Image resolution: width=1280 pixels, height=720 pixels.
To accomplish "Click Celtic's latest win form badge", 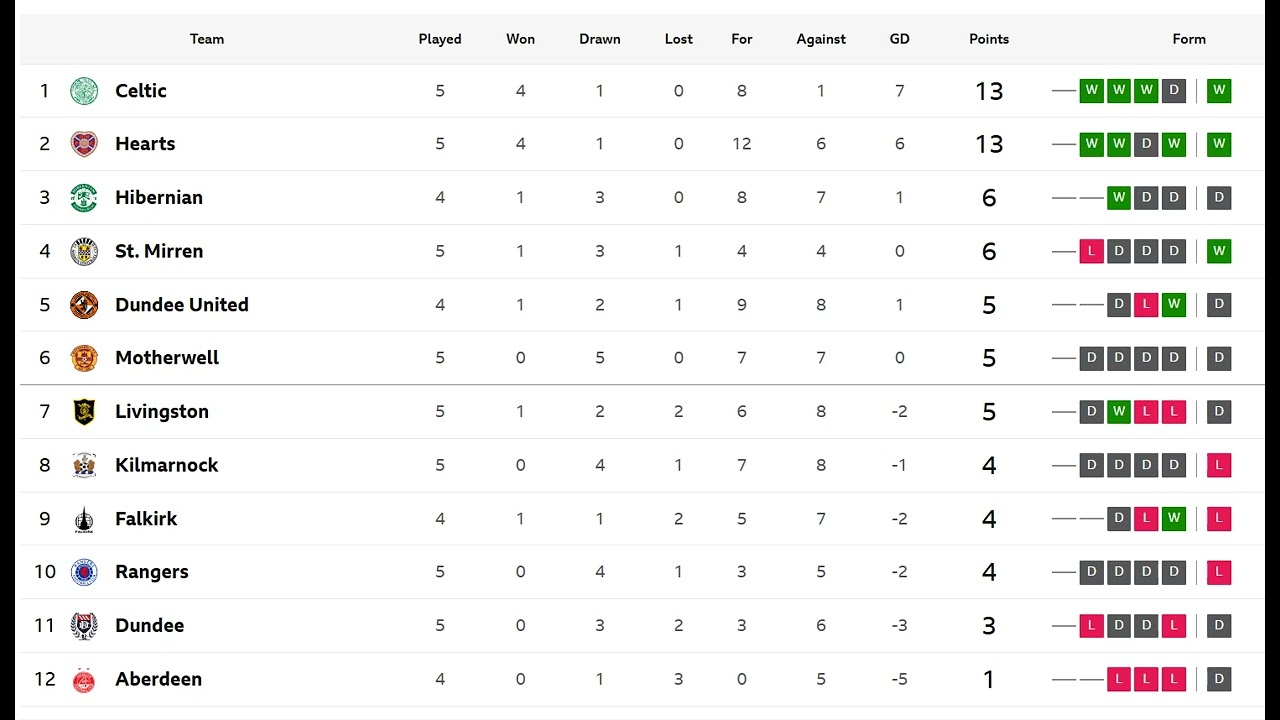I will coord(1218,91).
